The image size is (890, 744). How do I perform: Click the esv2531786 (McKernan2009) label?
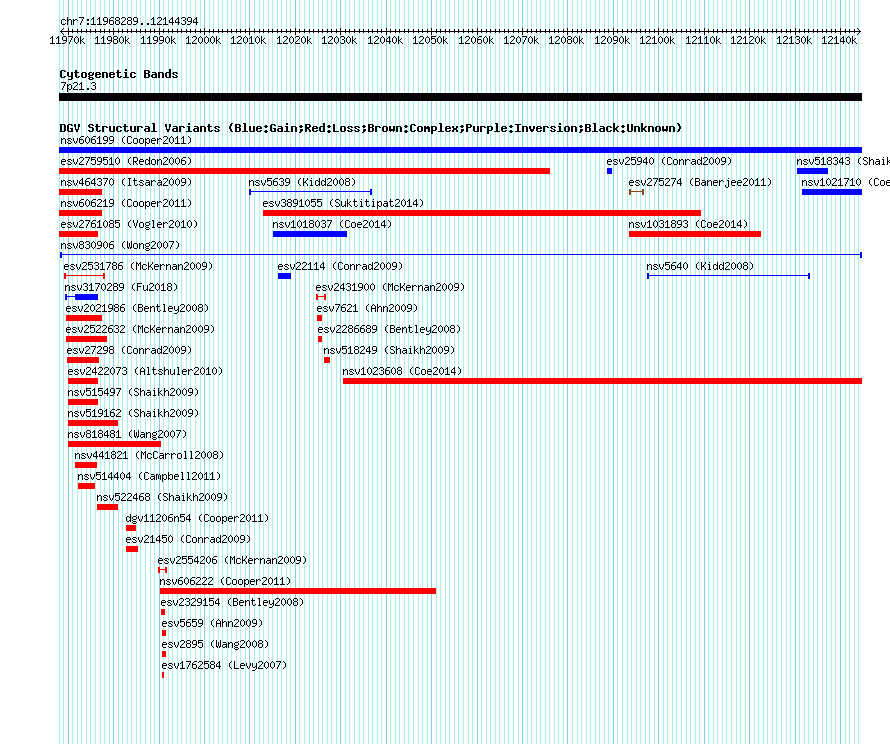(138, 266)
